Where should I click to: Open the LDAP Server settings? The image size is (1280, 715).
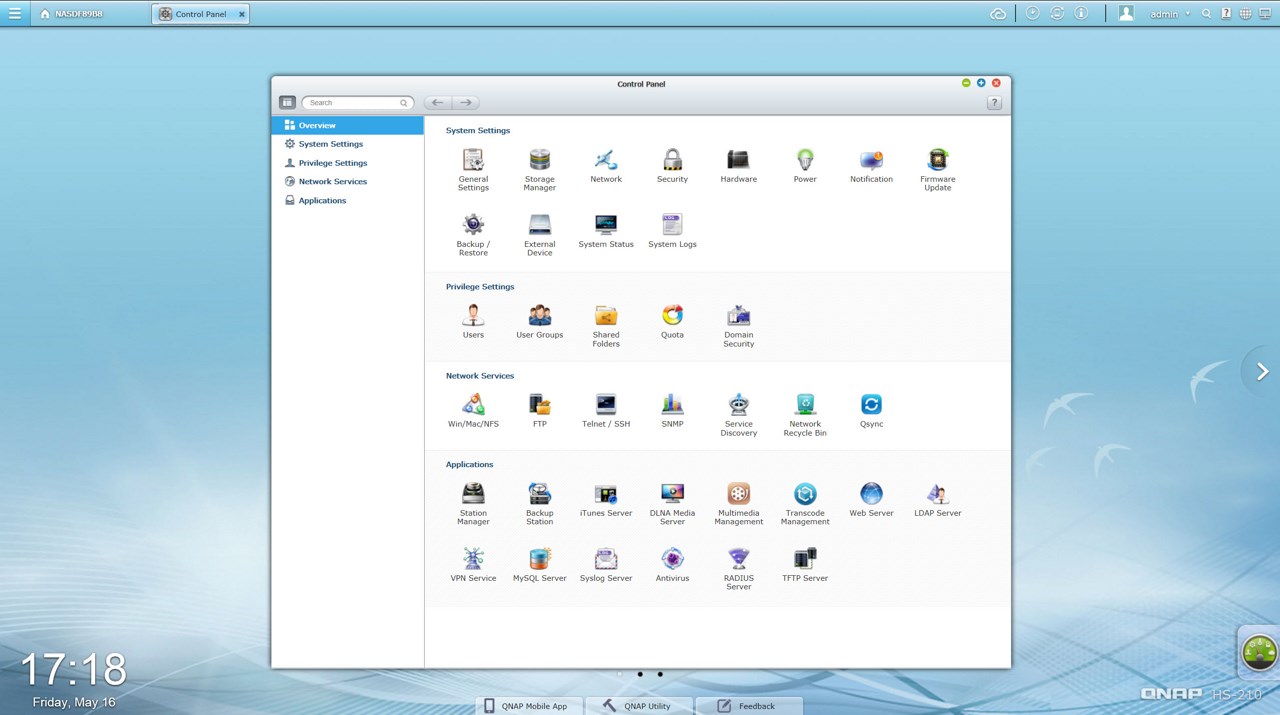point(938,499)
